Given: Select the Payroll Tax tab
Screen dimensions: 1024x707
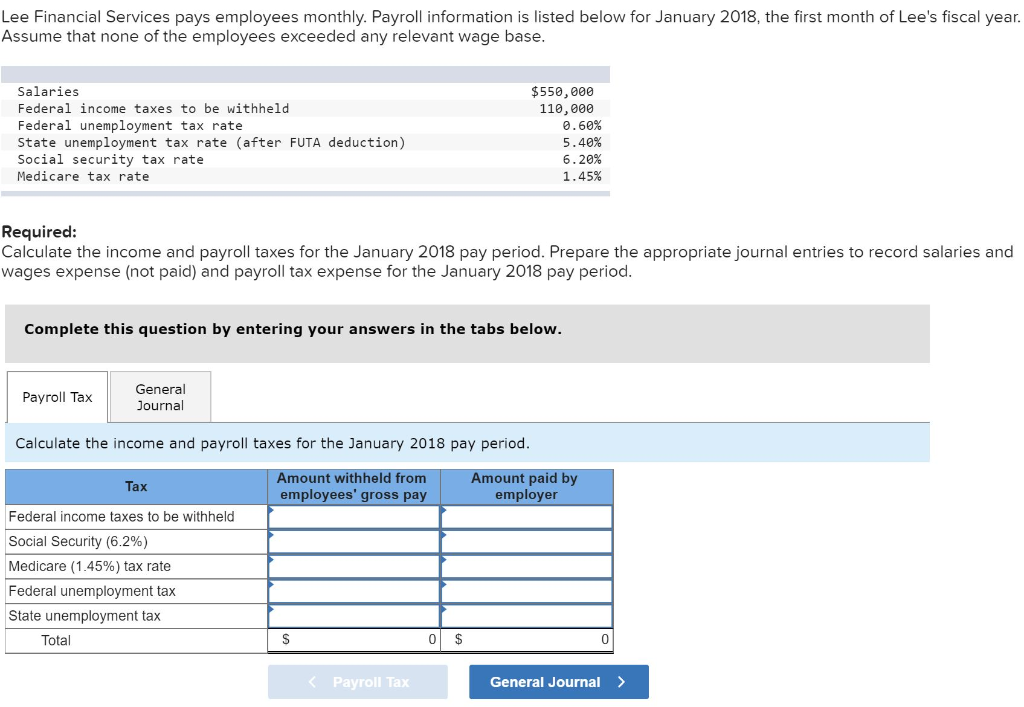Looking at the screenshot, I should point(56,396).
